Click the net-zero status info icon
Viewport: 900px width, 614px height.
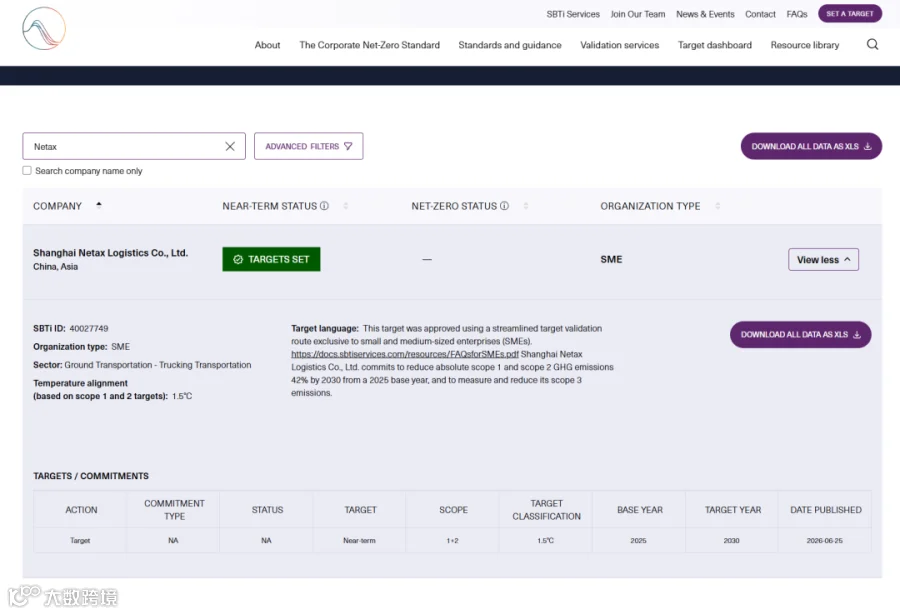505,205
